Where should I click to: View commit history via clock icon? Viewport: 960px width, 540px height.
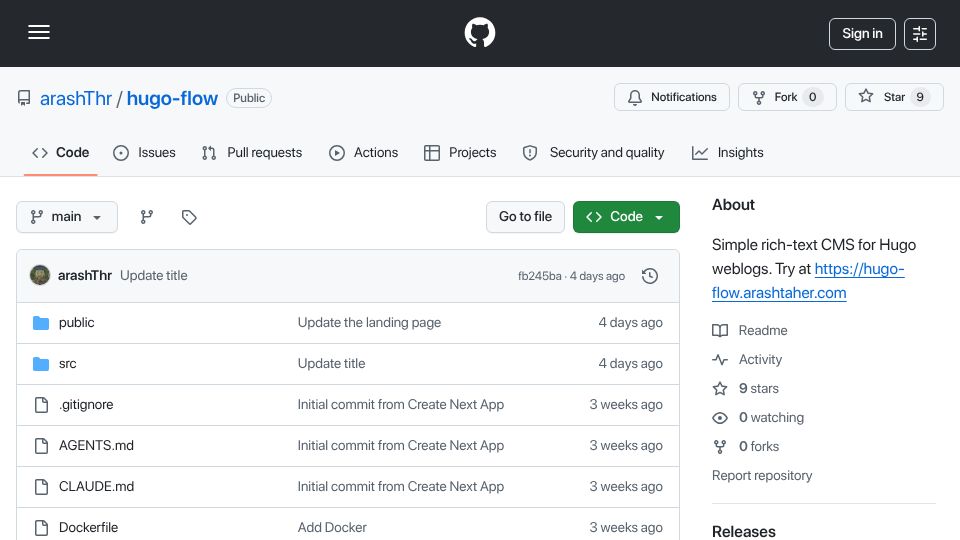tap(650, 276)
